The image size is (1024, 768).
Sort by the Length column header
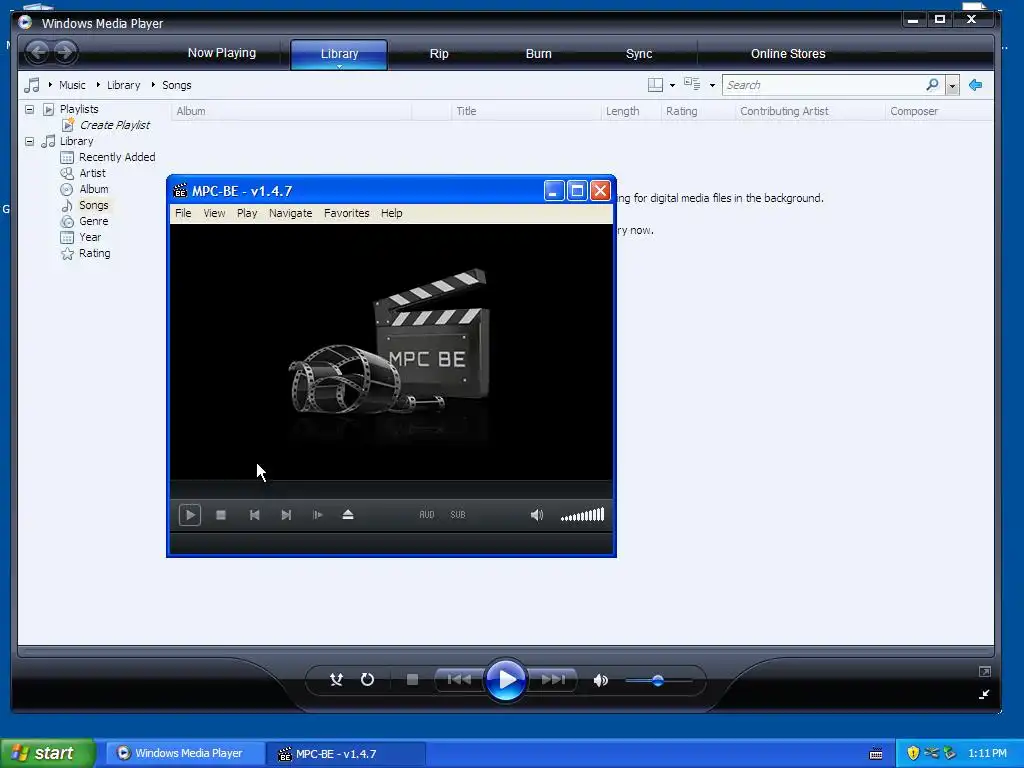click(631, 111)
